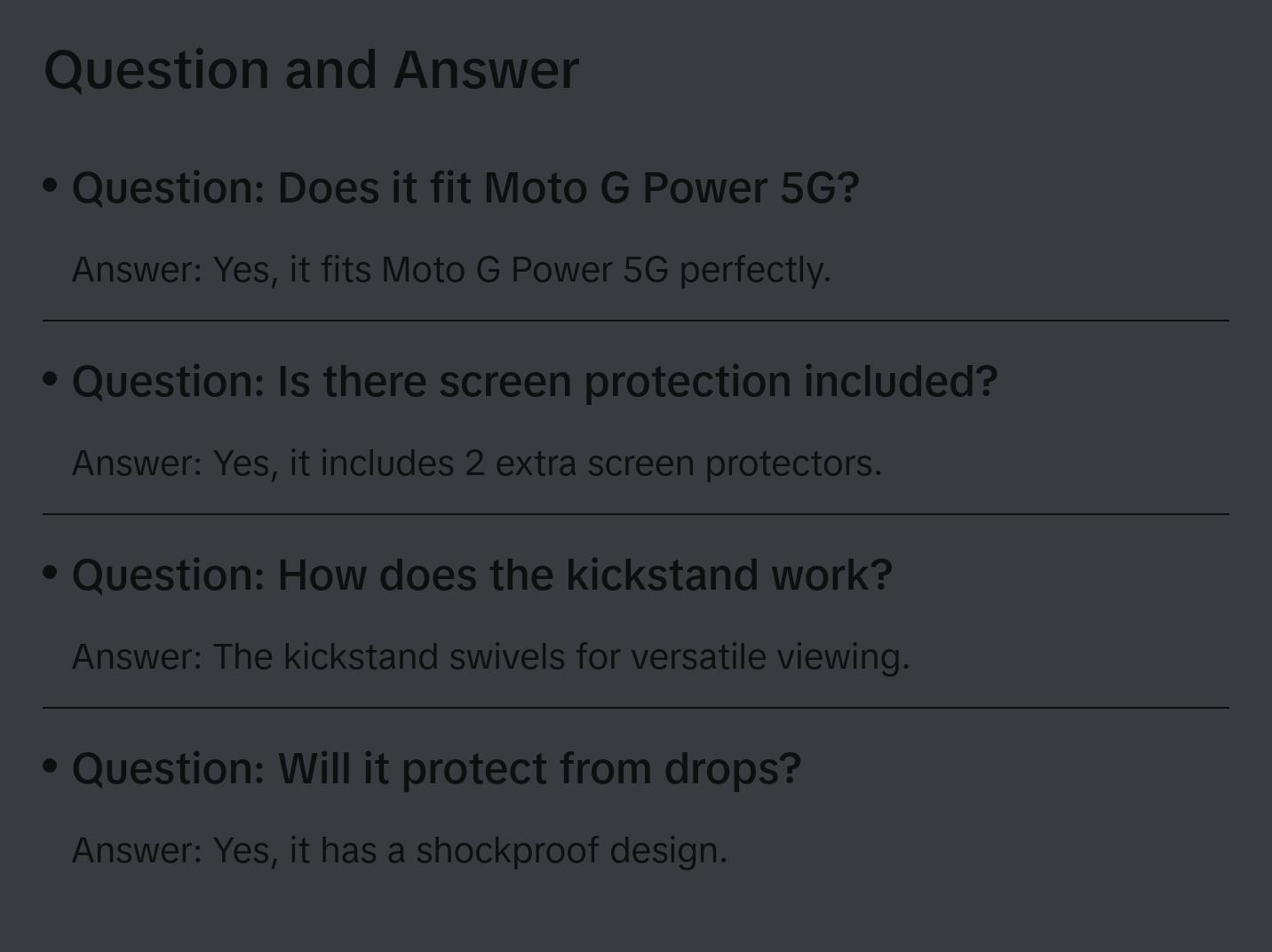Viewport: 1272px width, 952px height.
Task: Click the divider below the kickstand answer
Action: tap(636, 708)
